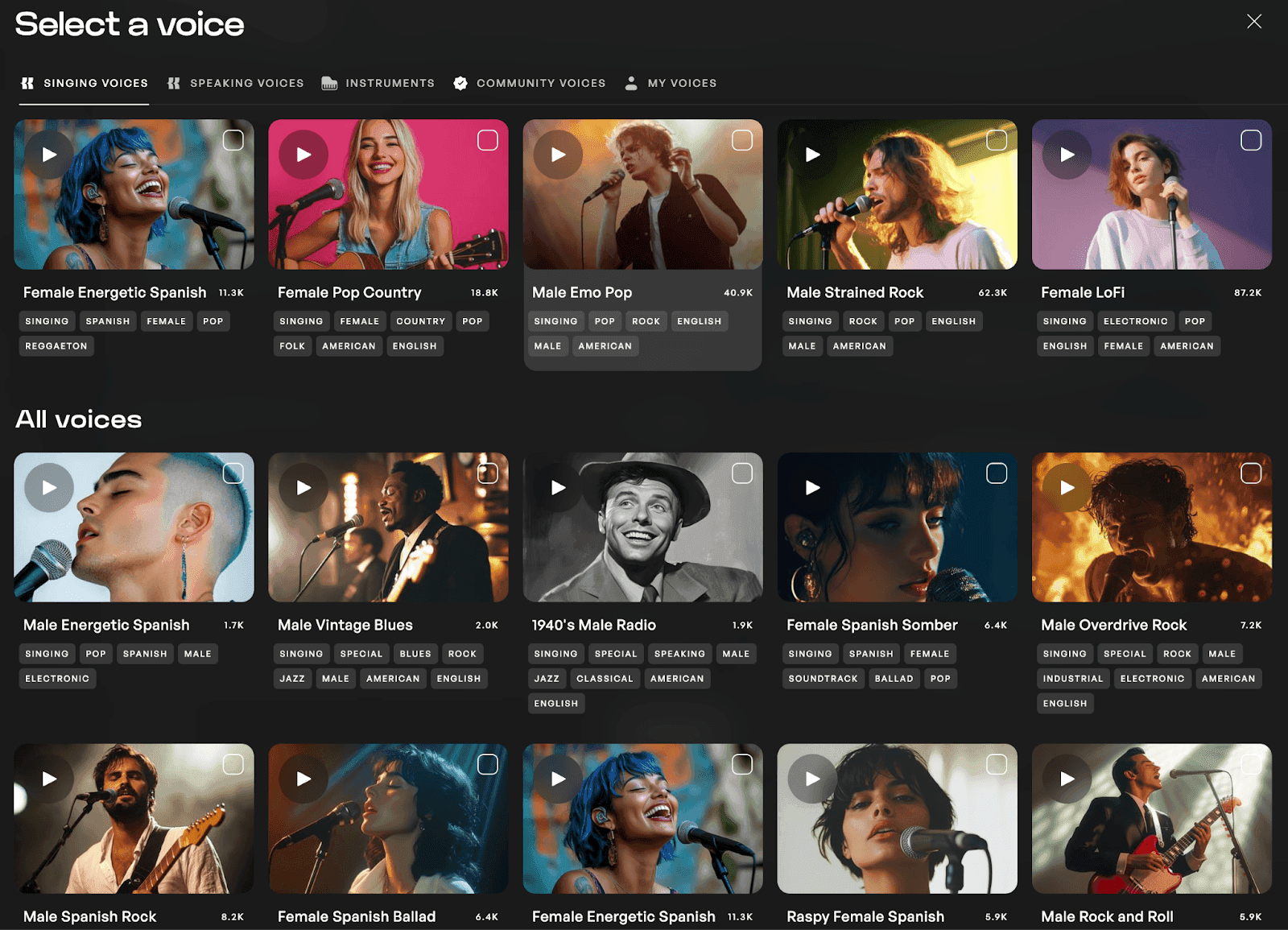Image resolution: width=1288 pixels, height=930 pixels.
Task: Tick the Female Spanish Somber checkbox
Action: pyautogui.click(x=997, y=473)
